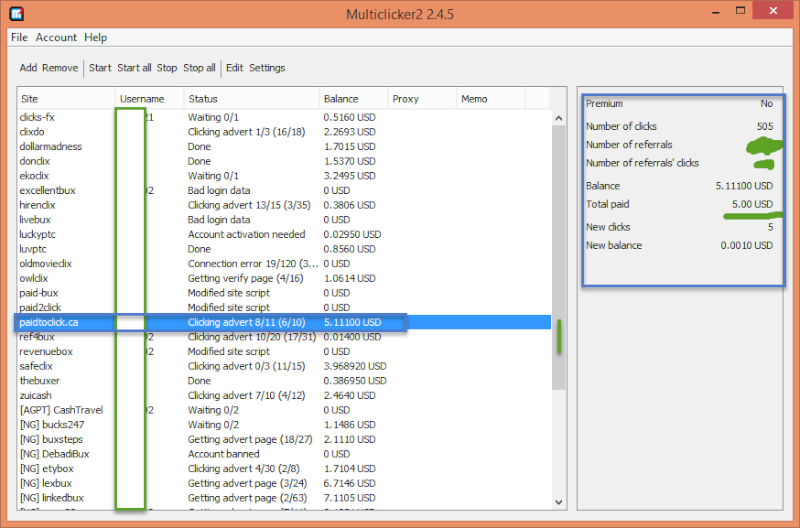
Task: Select the [NG] buxsteps row
Action: (x=284, y=439)
